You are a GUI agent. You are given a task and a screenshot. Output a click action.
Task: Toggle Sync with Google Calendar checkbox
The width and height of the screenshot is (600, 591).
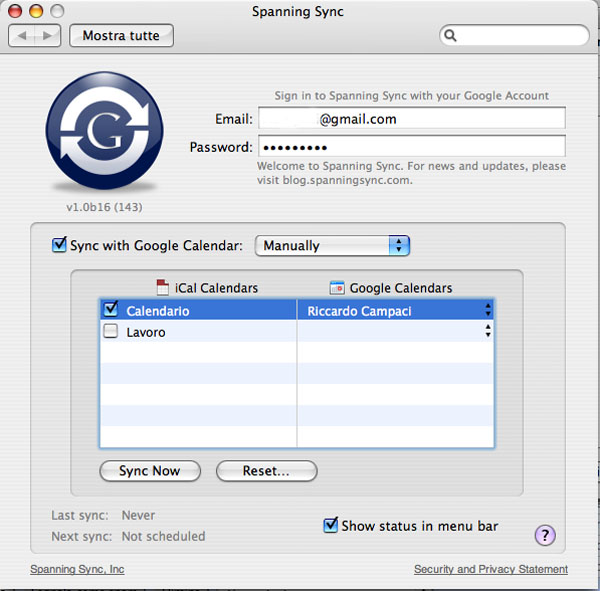(59, 245)
